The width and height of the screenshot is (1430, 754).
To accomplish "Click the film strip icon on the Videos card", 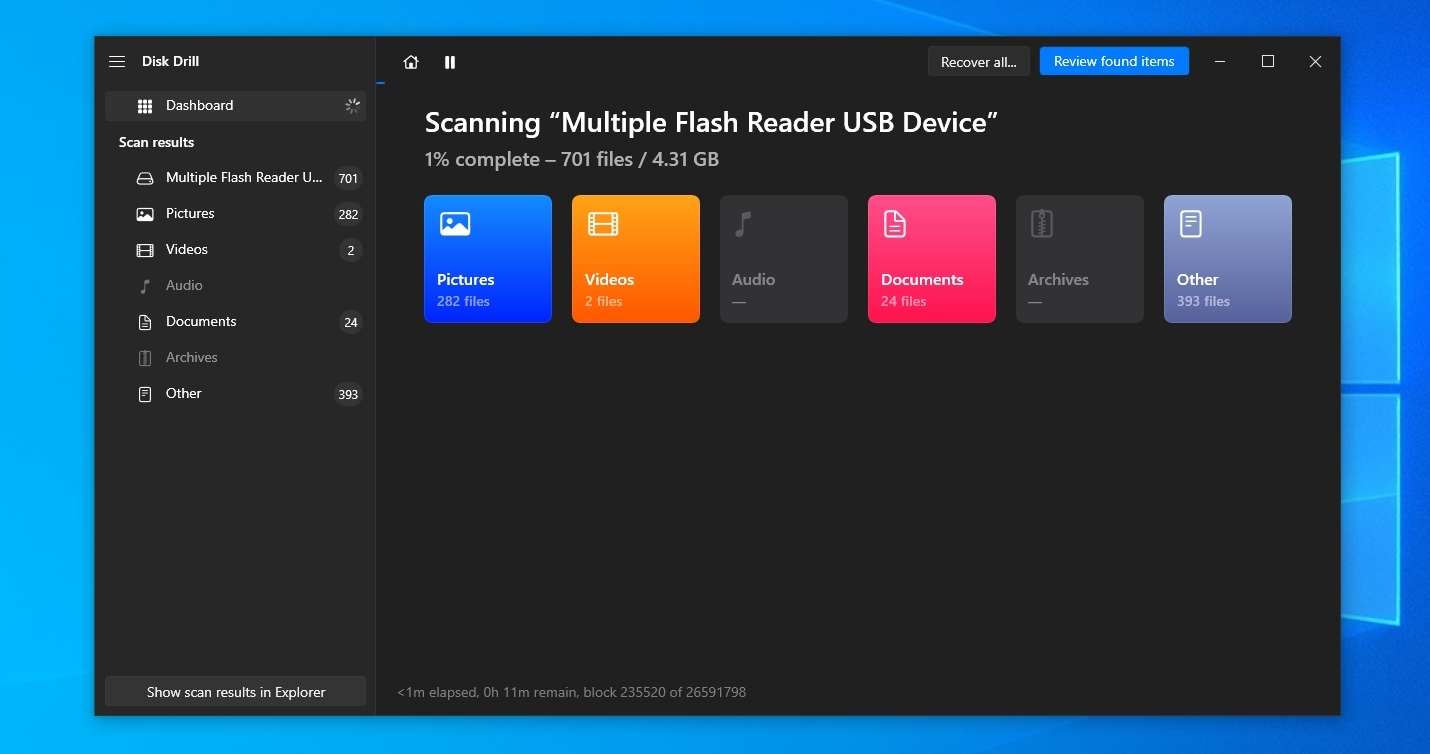I will (603, 224).
